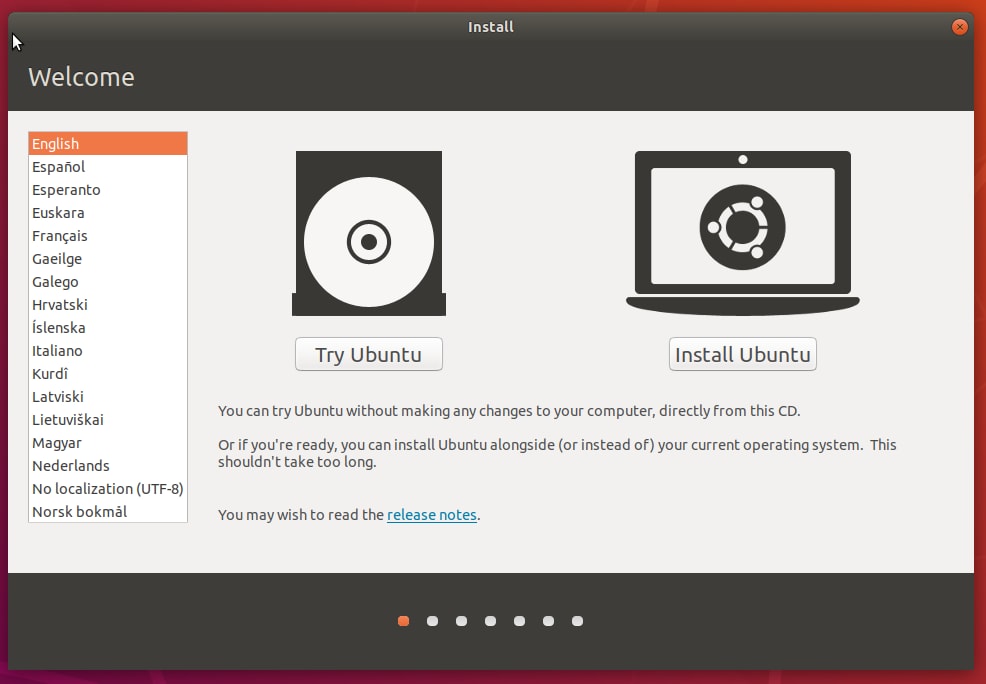Select No localization (UTF-8) entry

pyautogui.click(x=107, y=489)
